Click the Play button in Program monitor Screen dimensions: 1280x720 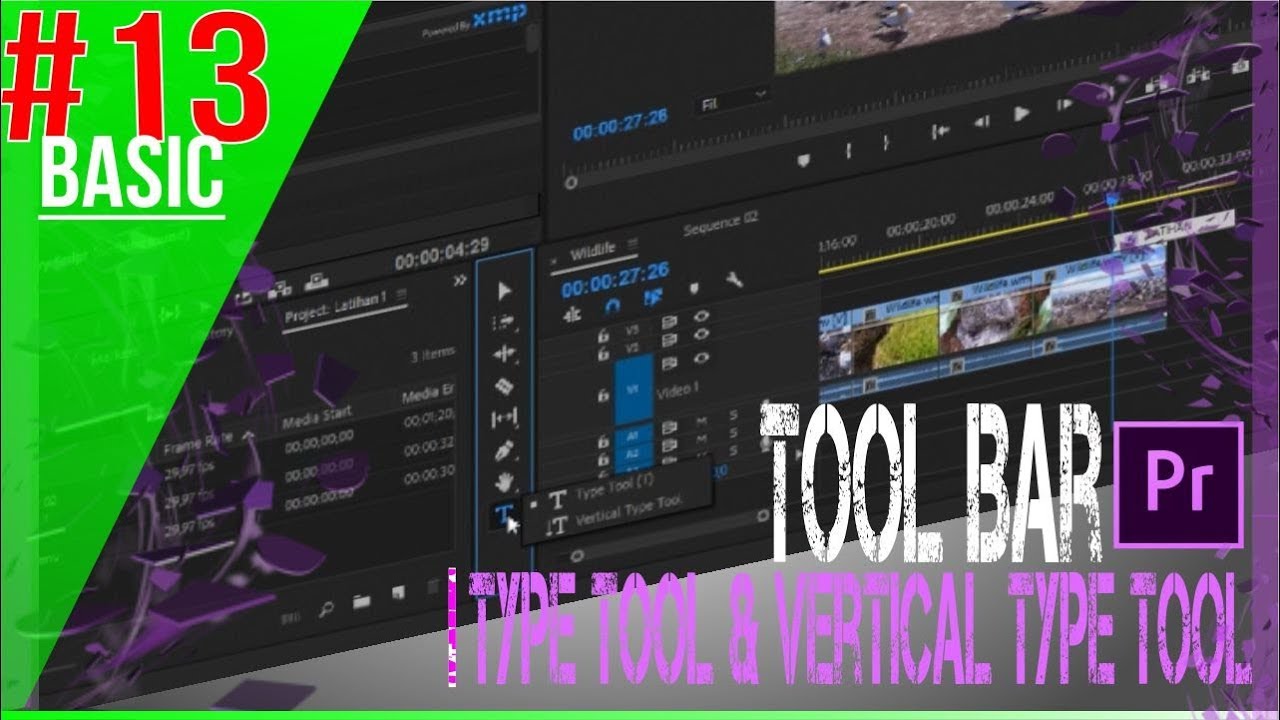pos(1021,114)
